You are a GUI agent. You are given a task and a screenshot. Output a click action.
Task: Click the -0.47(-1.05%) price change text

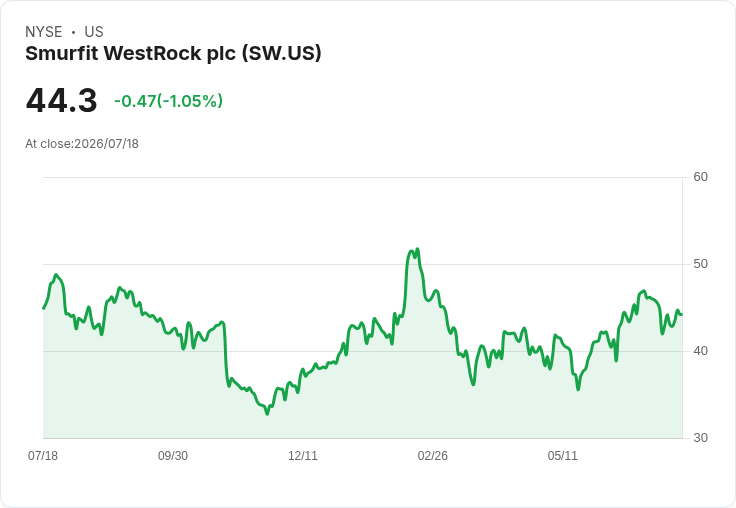click(x=169, y=101)
